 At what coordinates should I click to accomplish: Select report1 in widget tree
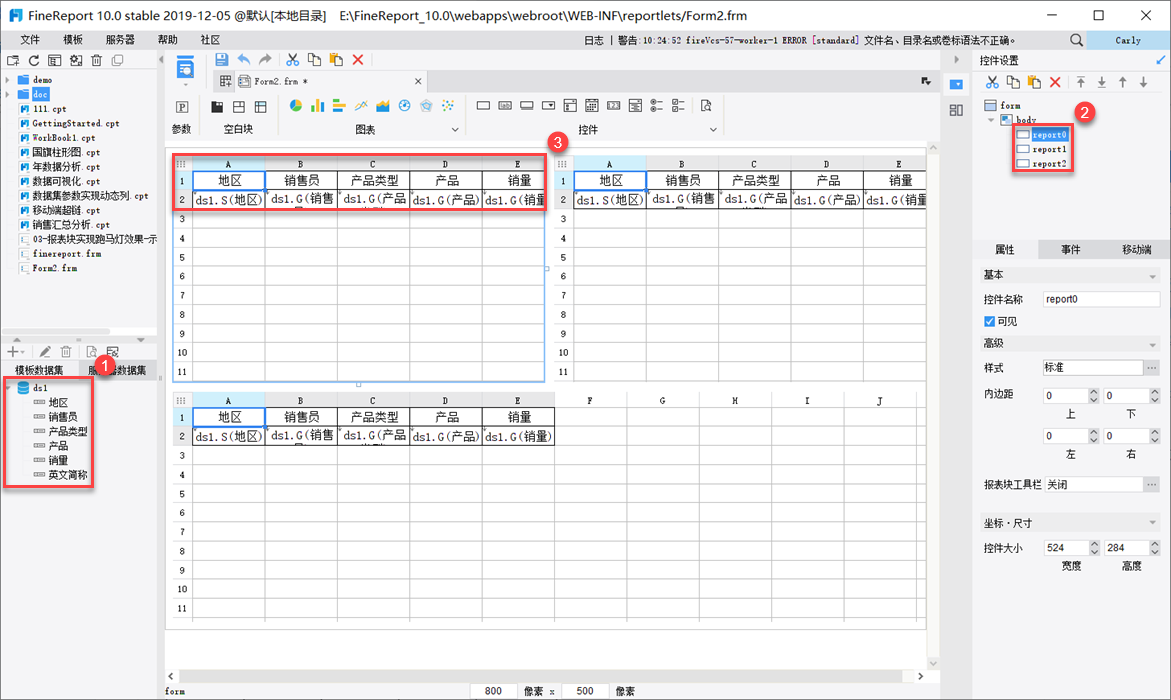click(x=1049, y=149)
